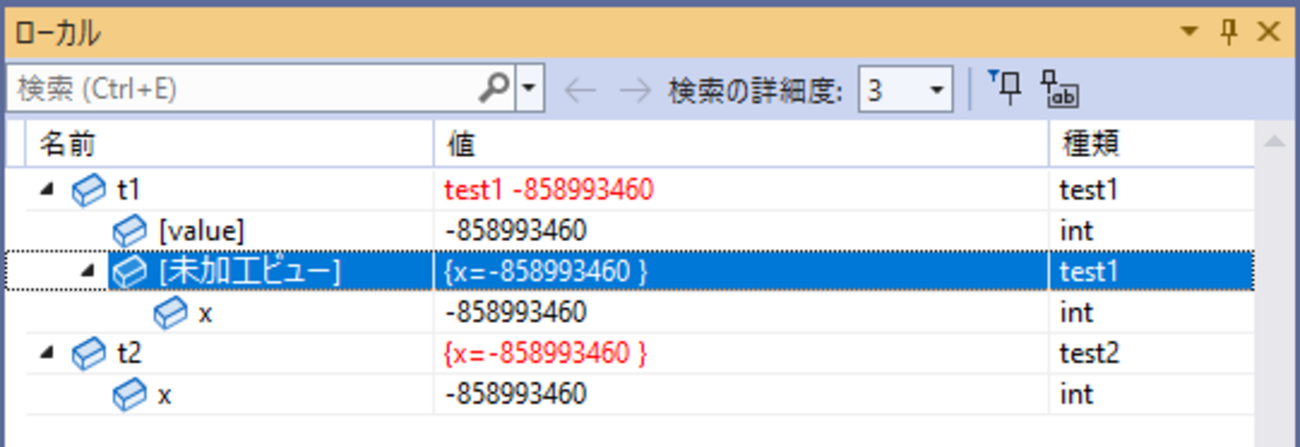Image resolution: width=1300 pixels, height=447 pixels.
Task: Click the test1 type cell of t1
Action: click(x=1089, y=189)
